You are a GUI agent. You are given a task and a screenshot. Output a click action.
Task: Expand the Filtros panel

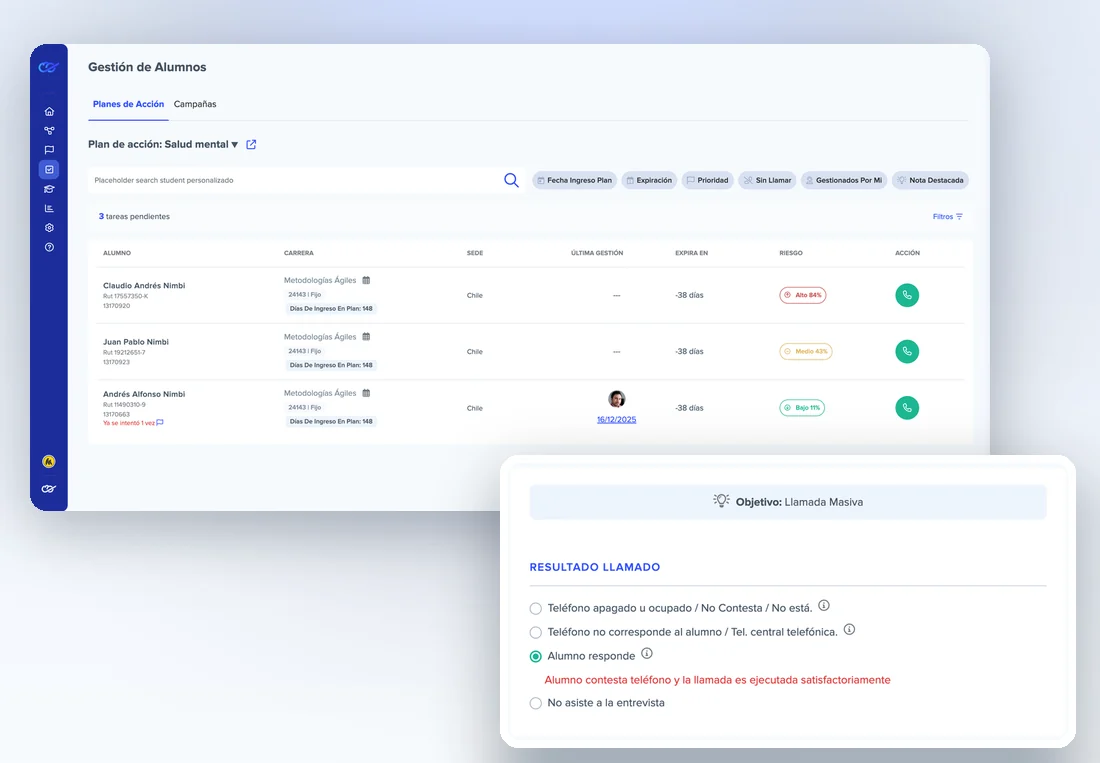pos(948,217)
